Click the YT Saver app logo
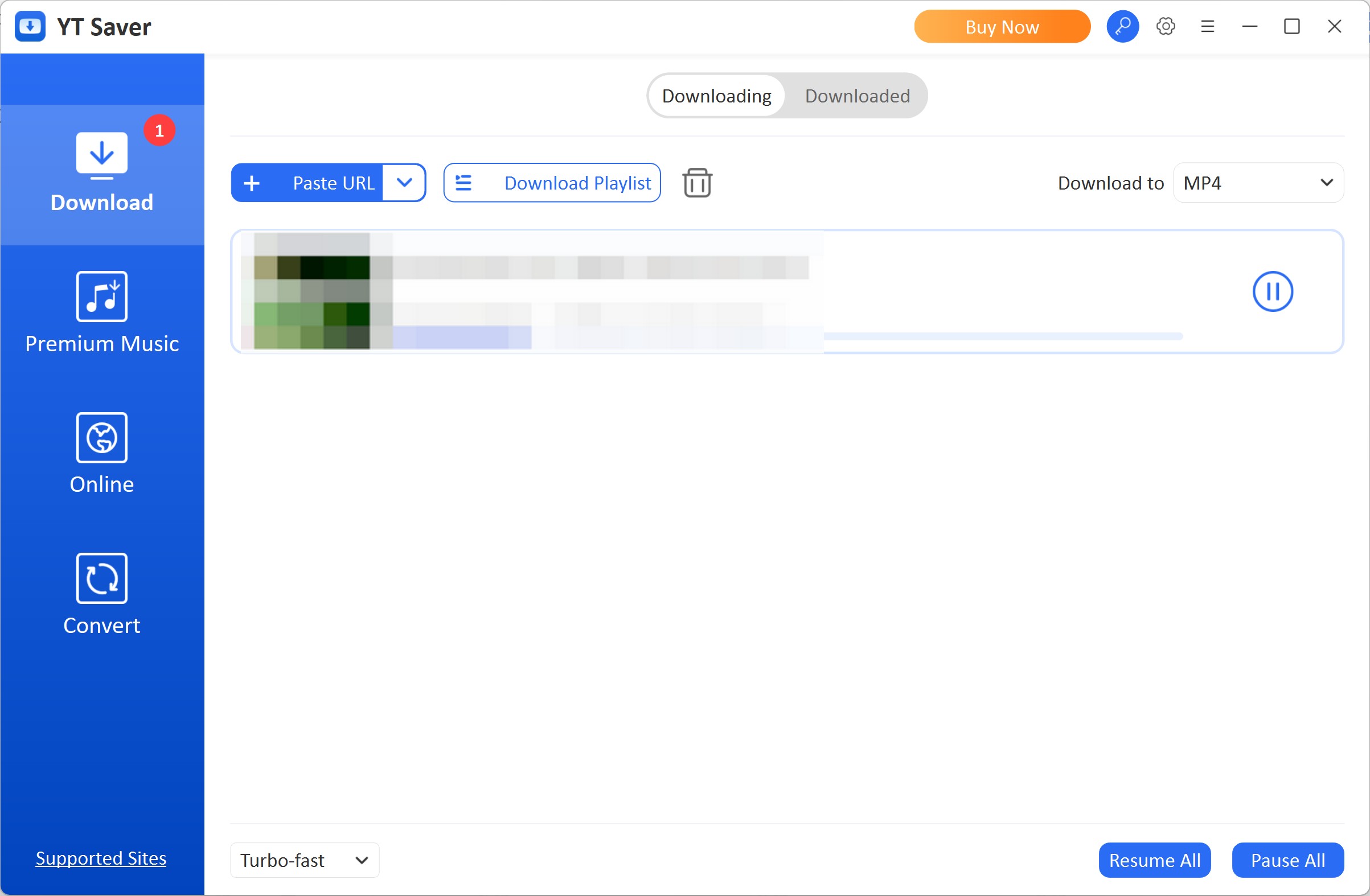Viewport: 1370px width, 896px height. pos(30,27)
